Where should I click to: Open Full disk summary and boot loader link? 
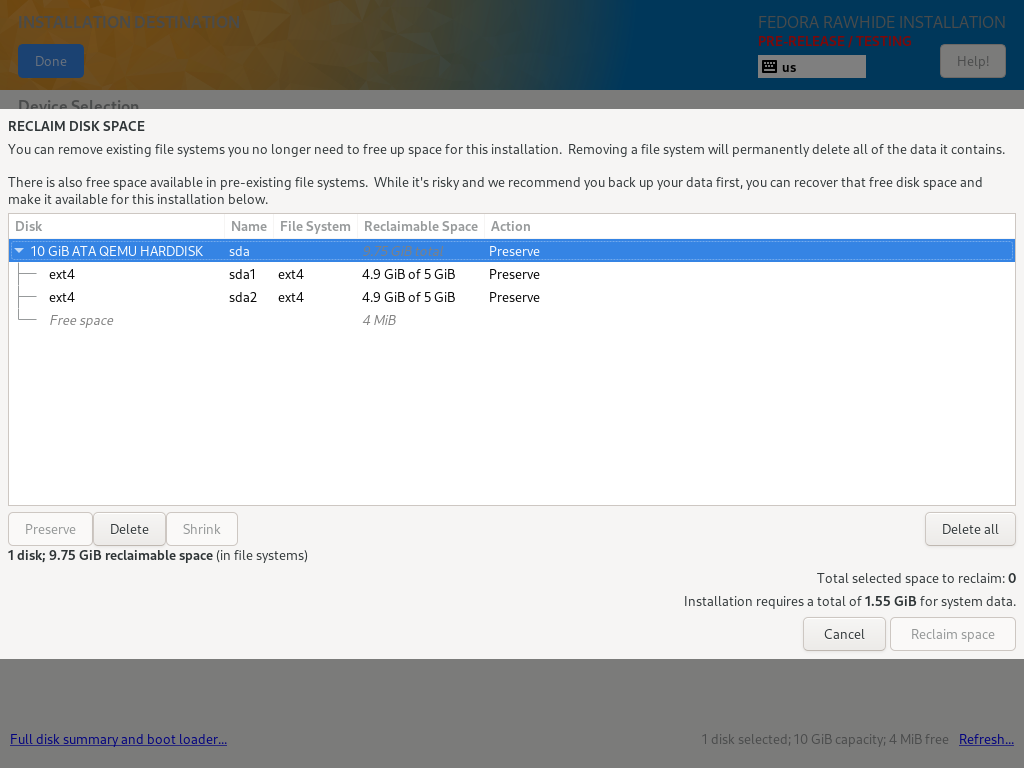pyautogui.click(x=118, y=739)
